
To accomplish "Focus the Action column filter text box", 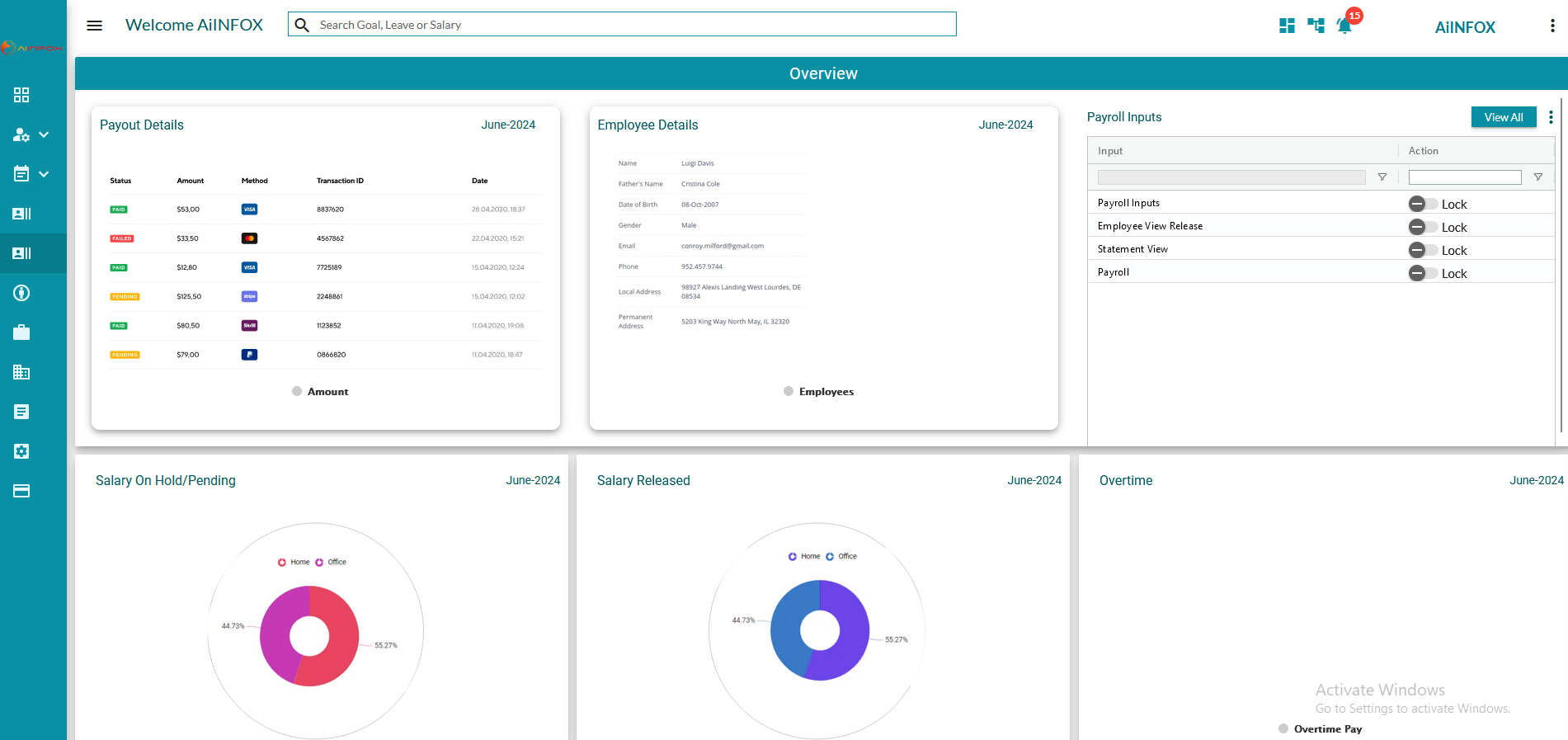I will (x=1465, y=177).
